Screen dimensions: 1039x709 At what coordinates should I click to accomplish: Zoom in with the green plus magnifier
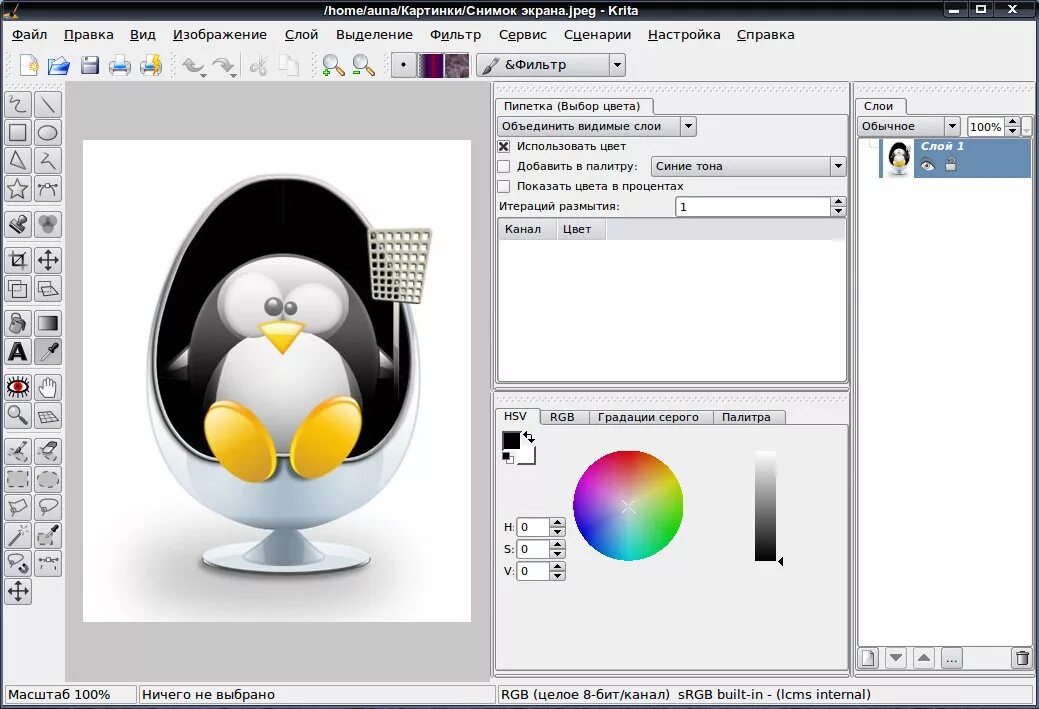(x=333, y=65)
